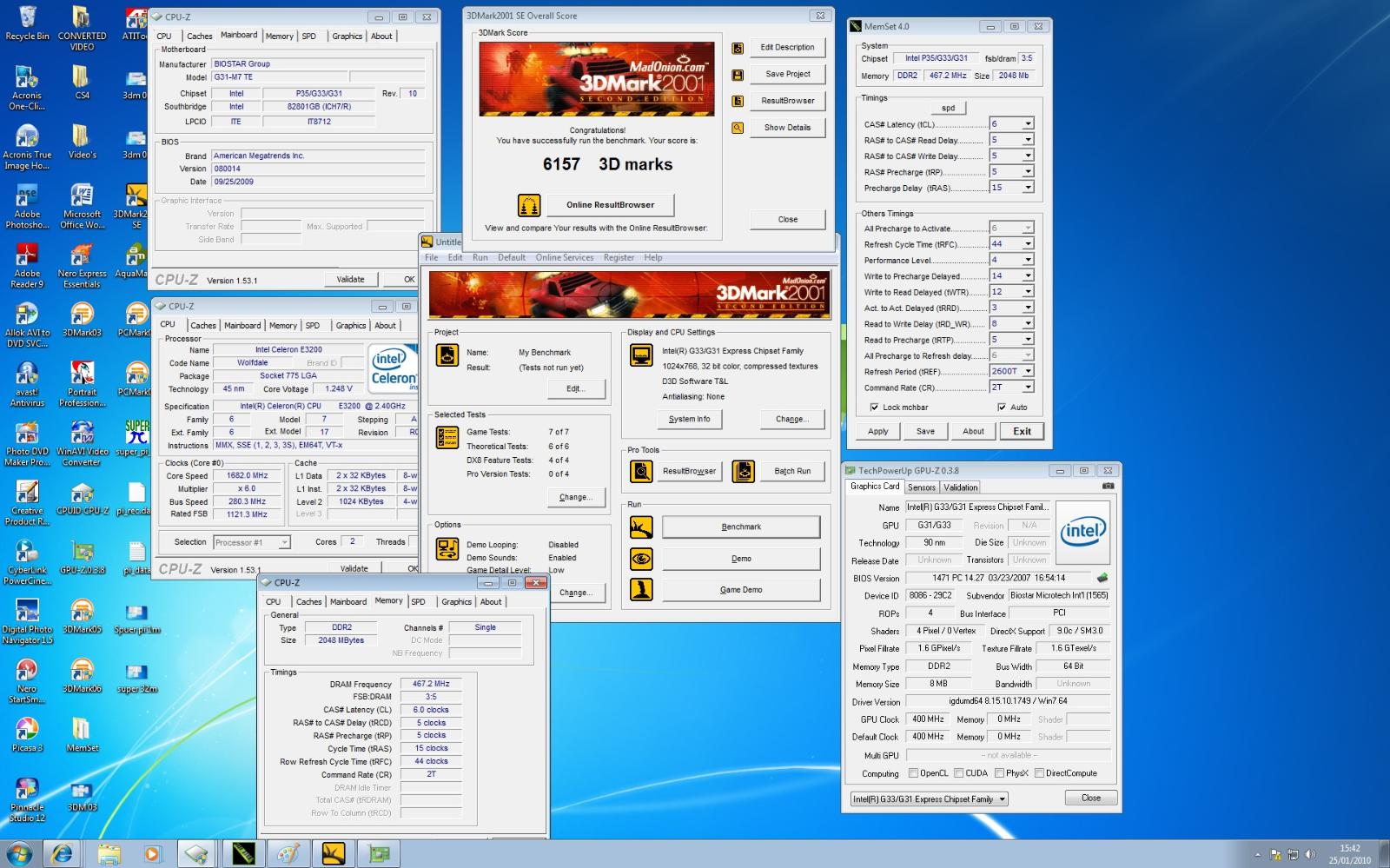Open Refresh Cycle Time (tRFC) dropdown

click(x=1028, y=244)
